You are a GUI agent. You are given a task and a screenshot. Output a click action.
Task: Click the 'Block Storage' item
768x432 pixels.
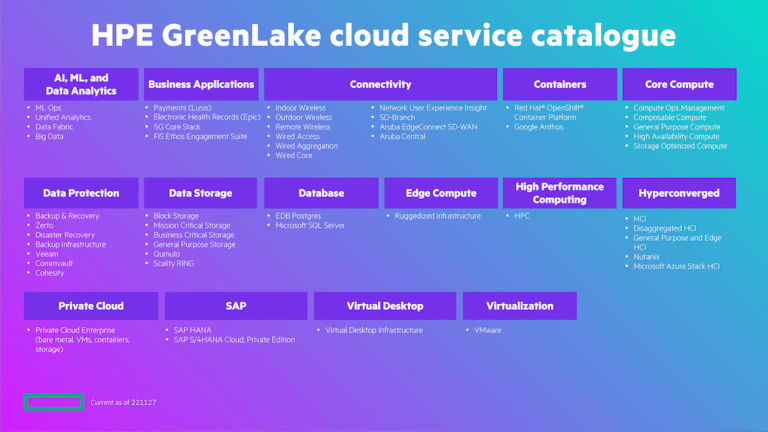tap(176, 216)
